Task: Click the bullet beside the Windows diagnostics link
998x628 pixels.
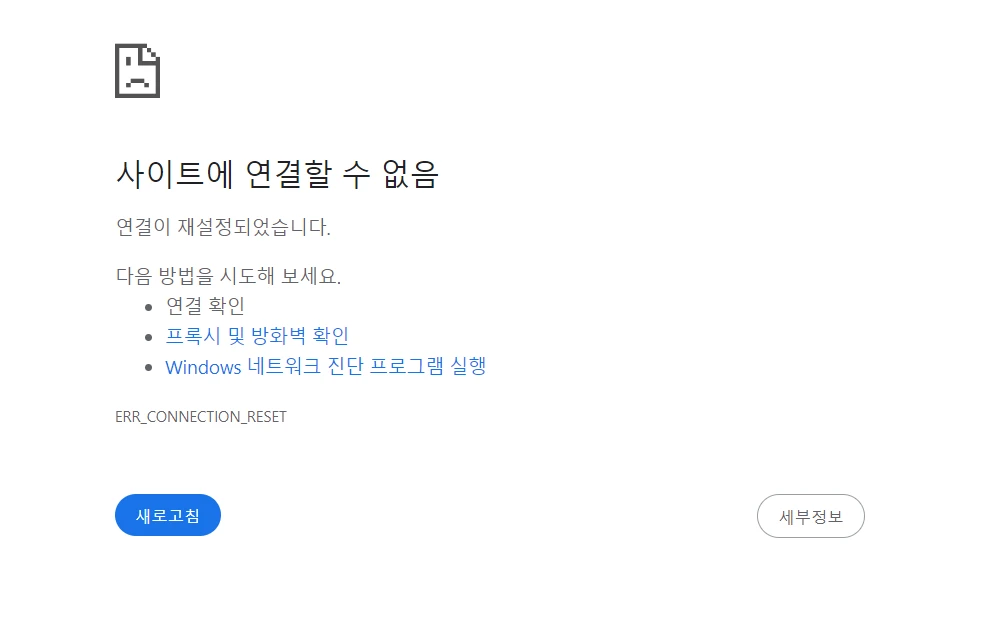Action: [148, 367]
